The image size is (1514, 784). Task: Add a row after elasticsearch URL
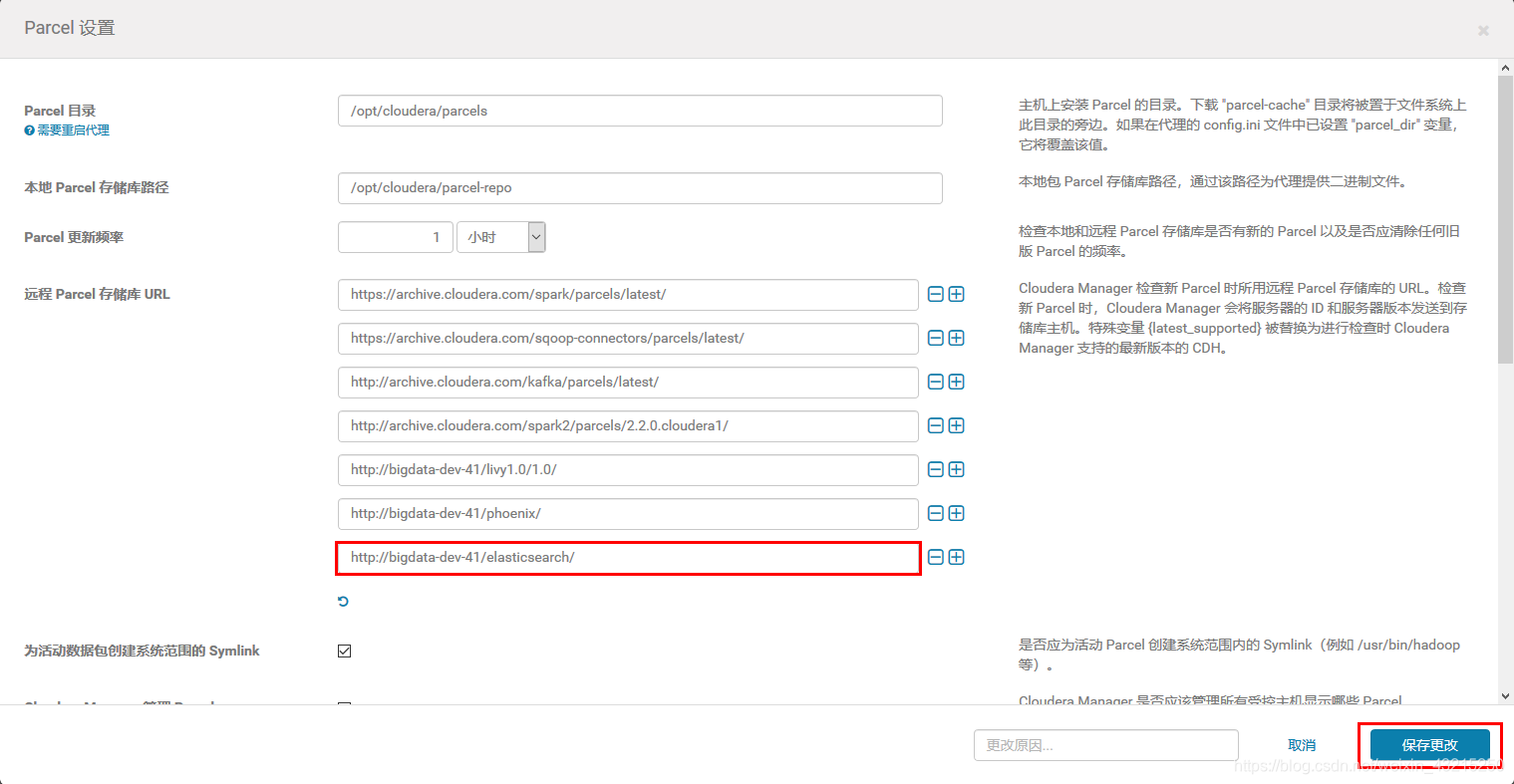[x=956, y=557]
